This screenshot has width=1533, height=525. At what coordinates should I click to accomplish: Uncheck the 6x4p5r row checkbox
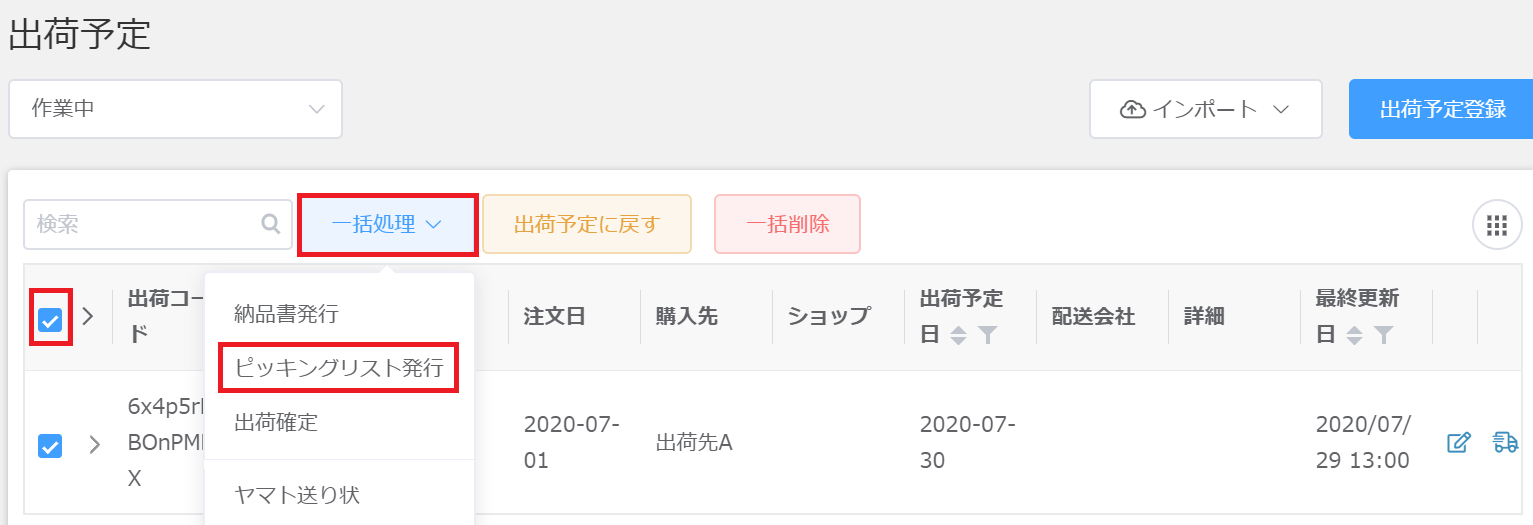click(50, 445)
